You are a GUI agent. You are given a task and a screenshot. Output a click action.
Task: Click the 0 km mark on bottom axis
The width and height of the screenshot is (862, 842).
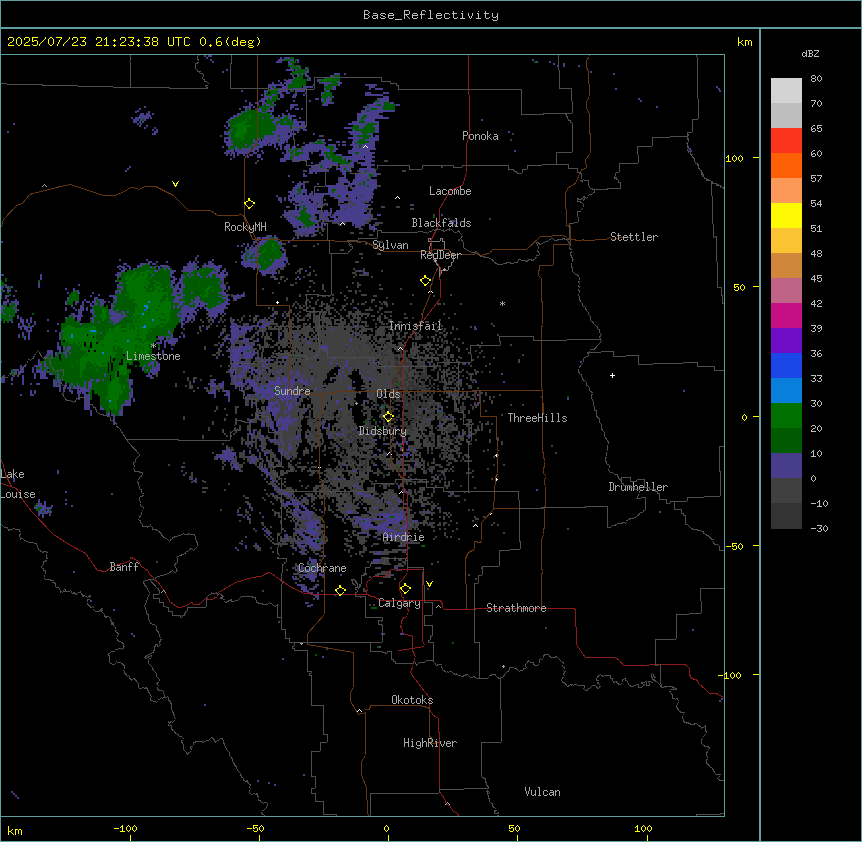point(386,828)
